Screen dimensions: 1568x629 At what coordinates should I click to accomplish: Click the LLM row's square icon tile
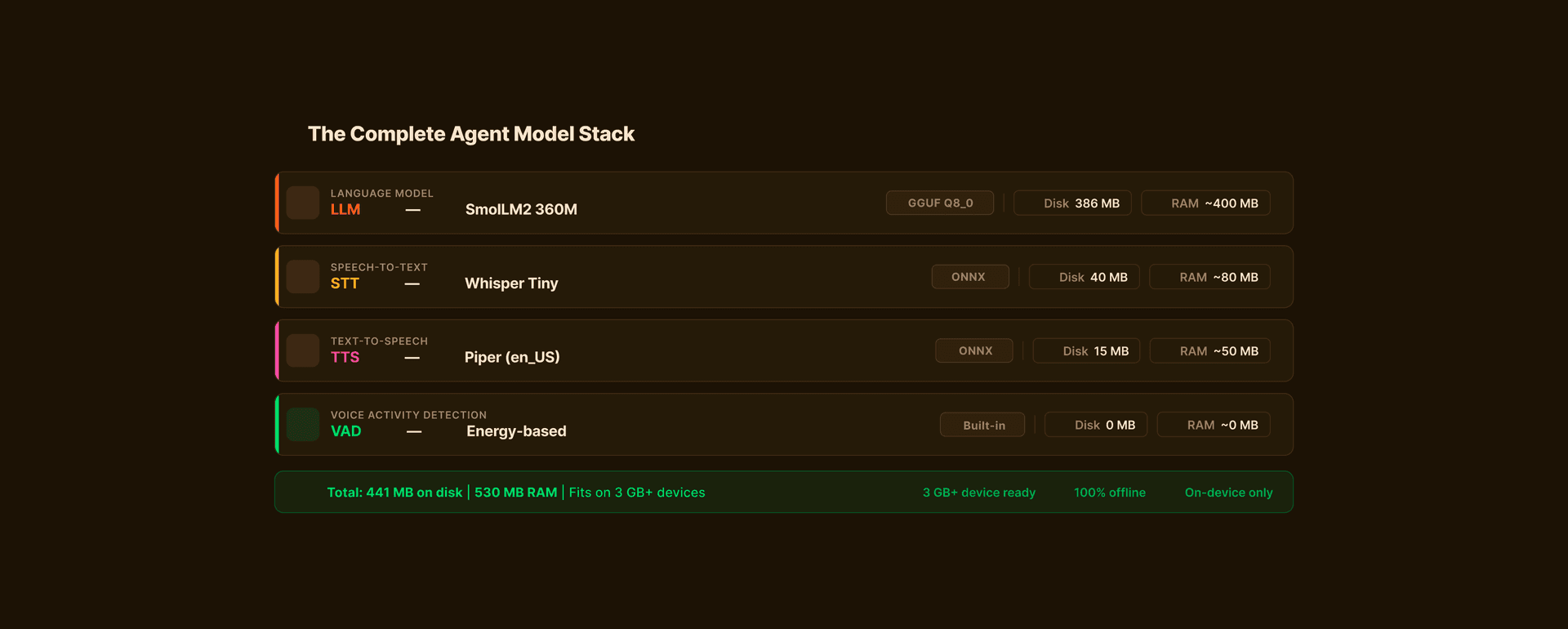click(303, 203)
